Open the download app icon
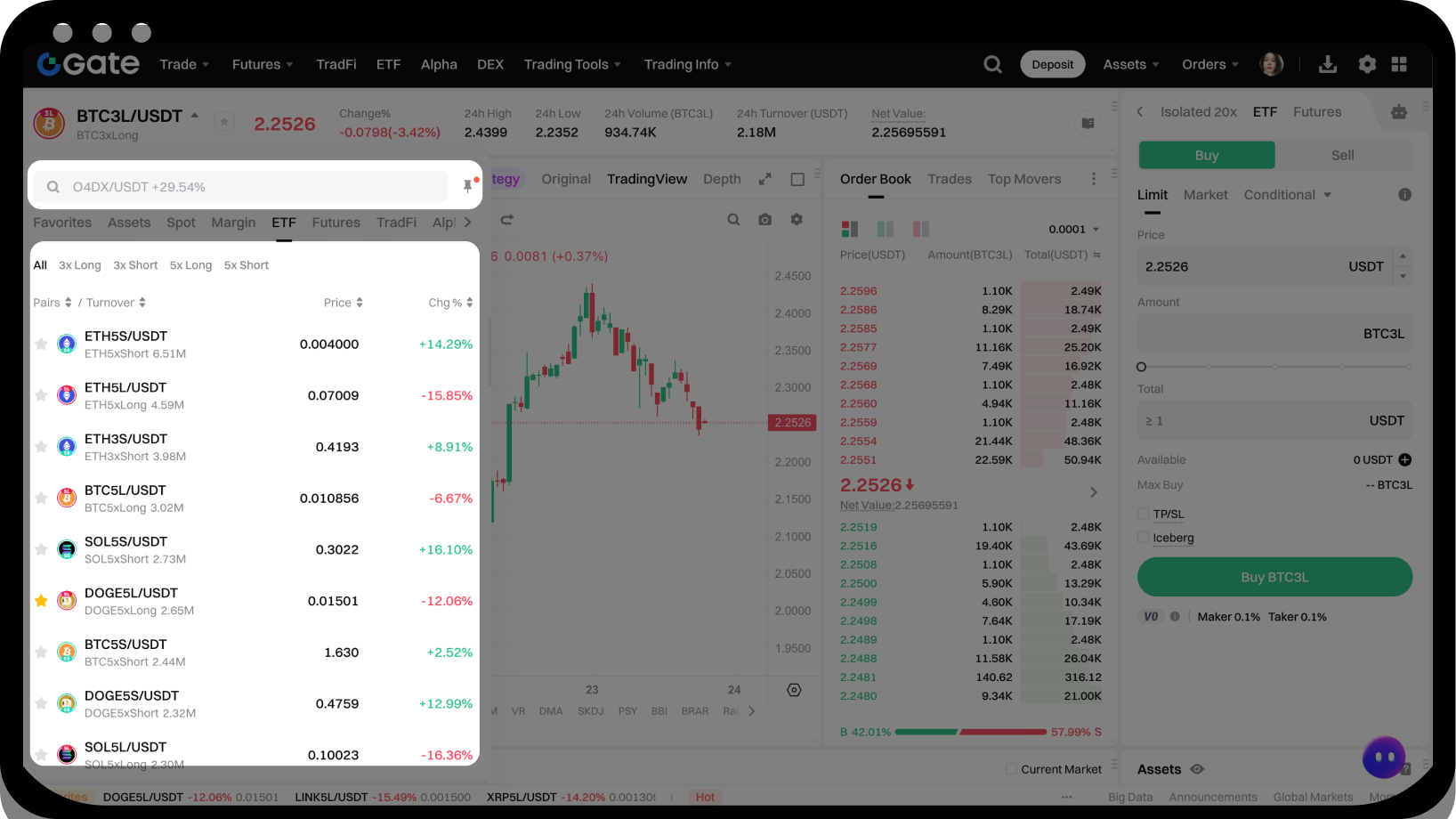 point(1327,64)
